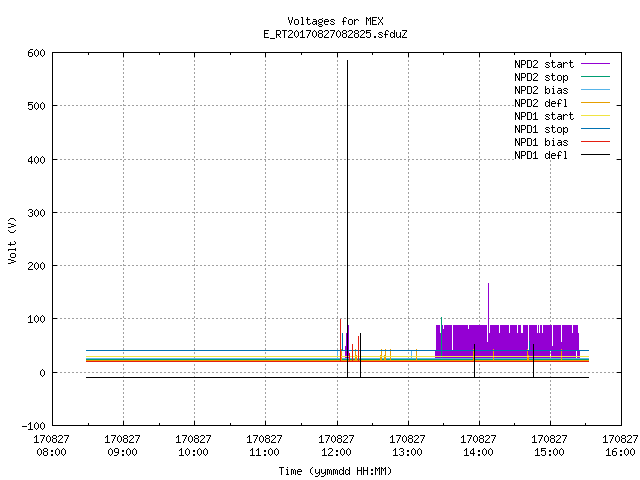Screen dimensions: 640x480
Task: Click the x-axis tick 170827 12:00
Action: [336, 446]
